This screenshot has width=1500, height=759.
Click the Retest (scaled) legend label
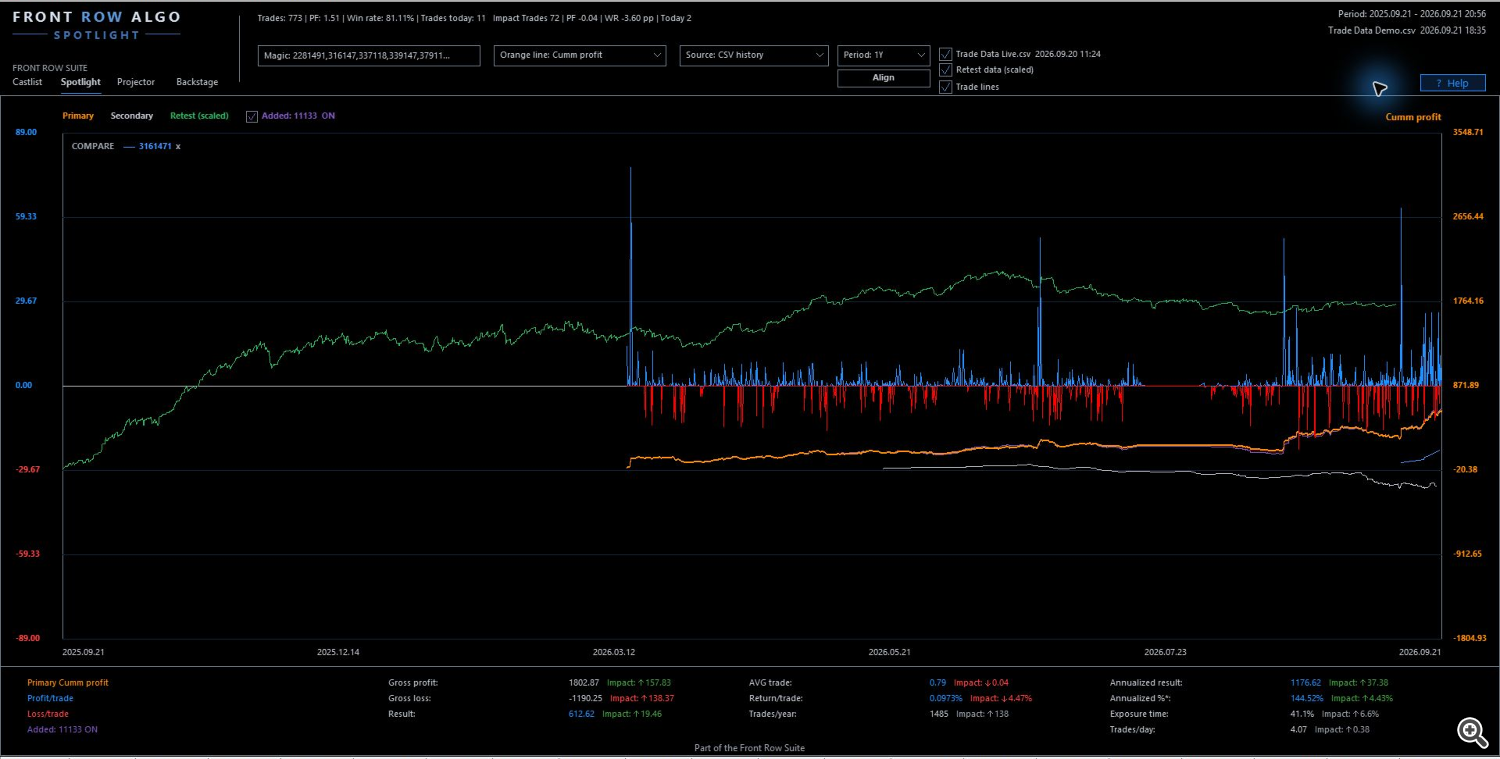199,116
